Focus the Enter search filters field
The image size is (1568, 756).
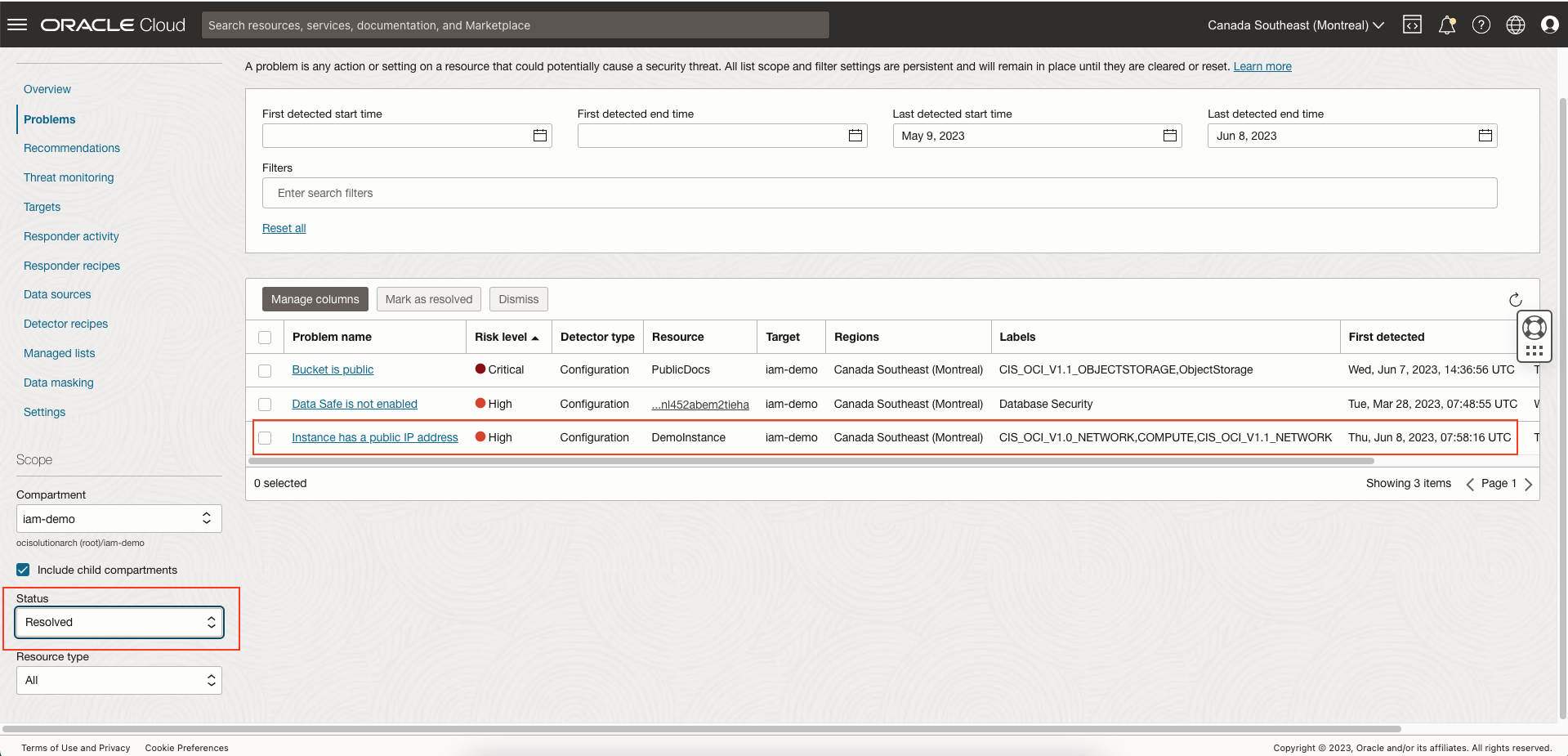tap(880, 193)
